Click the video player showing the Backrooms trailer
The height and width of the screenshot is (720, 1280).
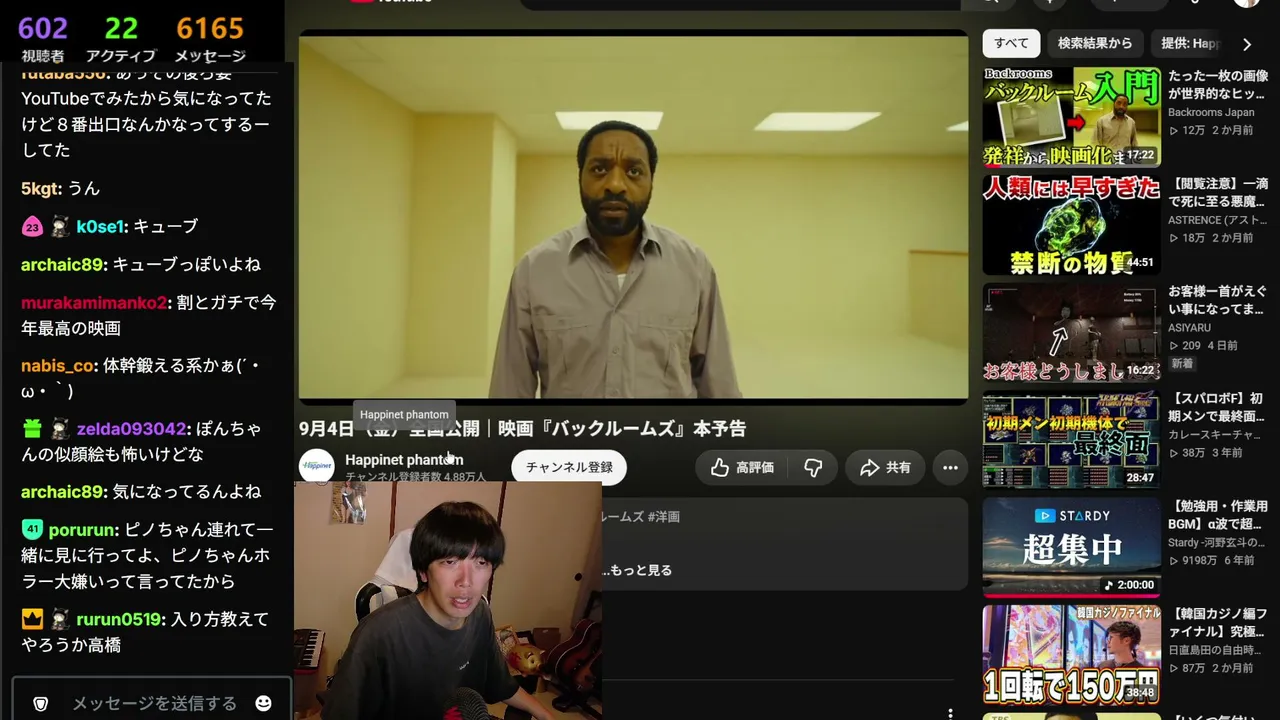pos(633,217)
